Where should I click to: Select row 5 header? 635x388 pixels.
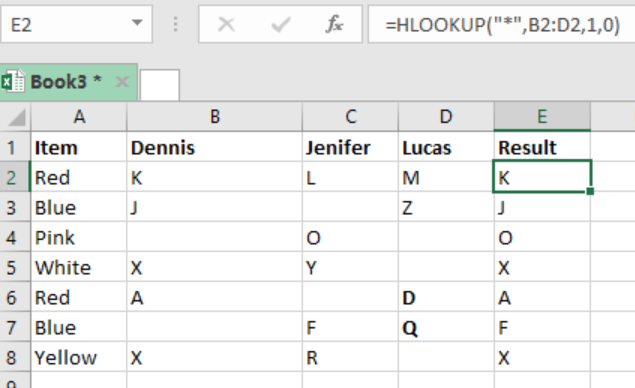pos(15,267)
